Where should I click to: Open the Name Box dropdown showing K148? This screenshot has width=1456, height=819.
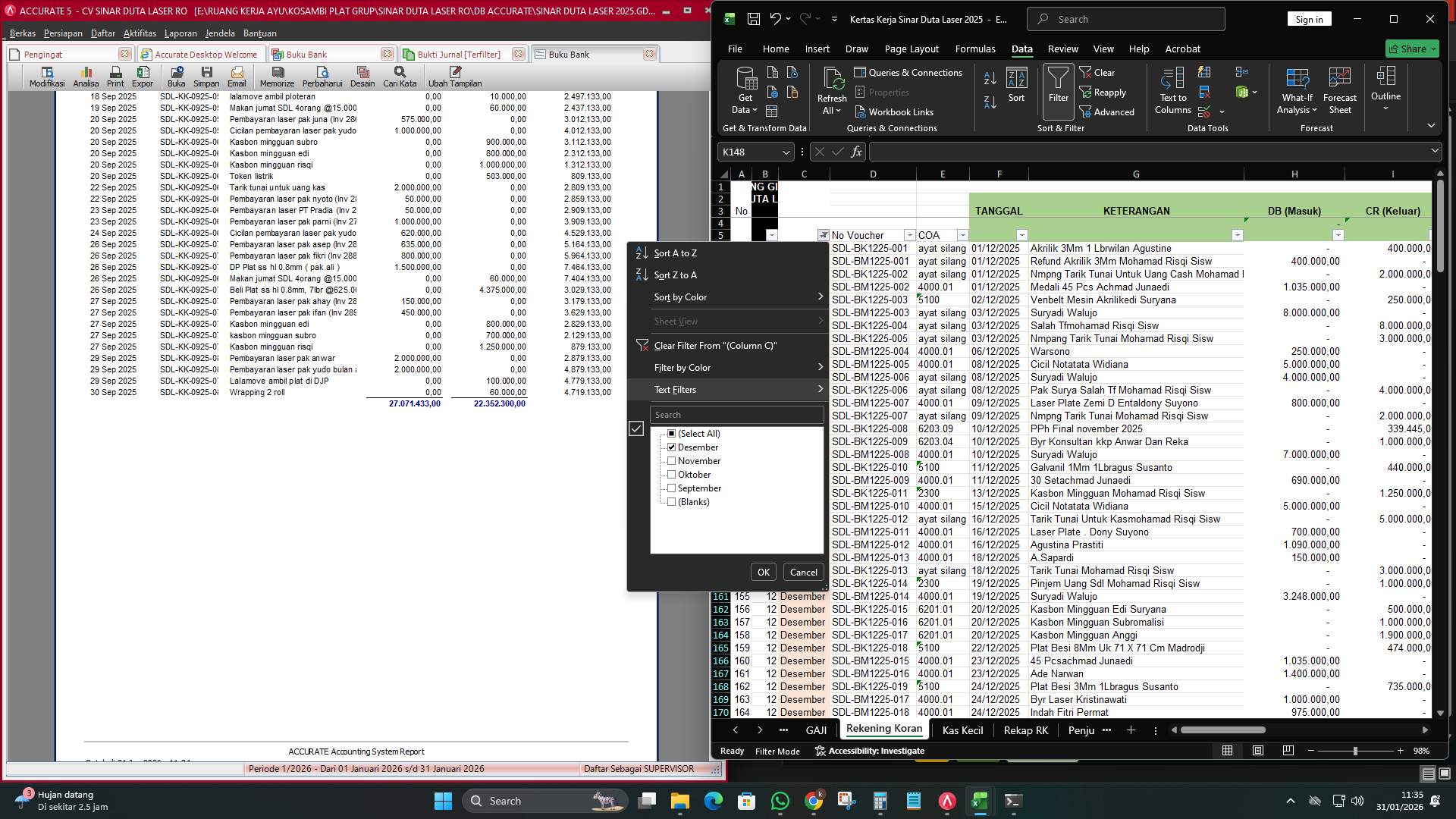click(x=786, y=152)
